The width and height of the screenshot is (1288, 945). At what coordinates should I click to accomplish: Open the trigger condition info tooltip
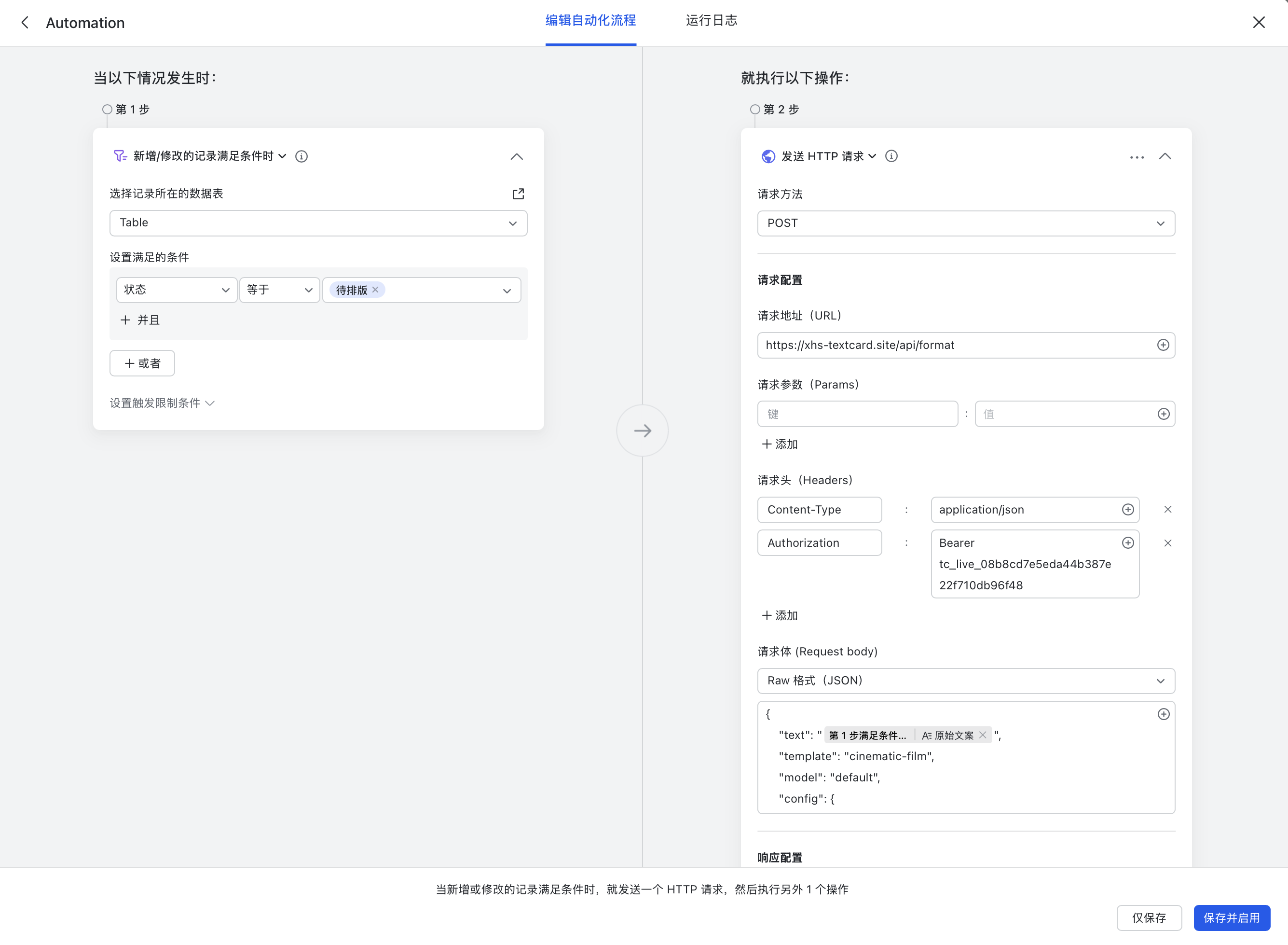[301, 155]
